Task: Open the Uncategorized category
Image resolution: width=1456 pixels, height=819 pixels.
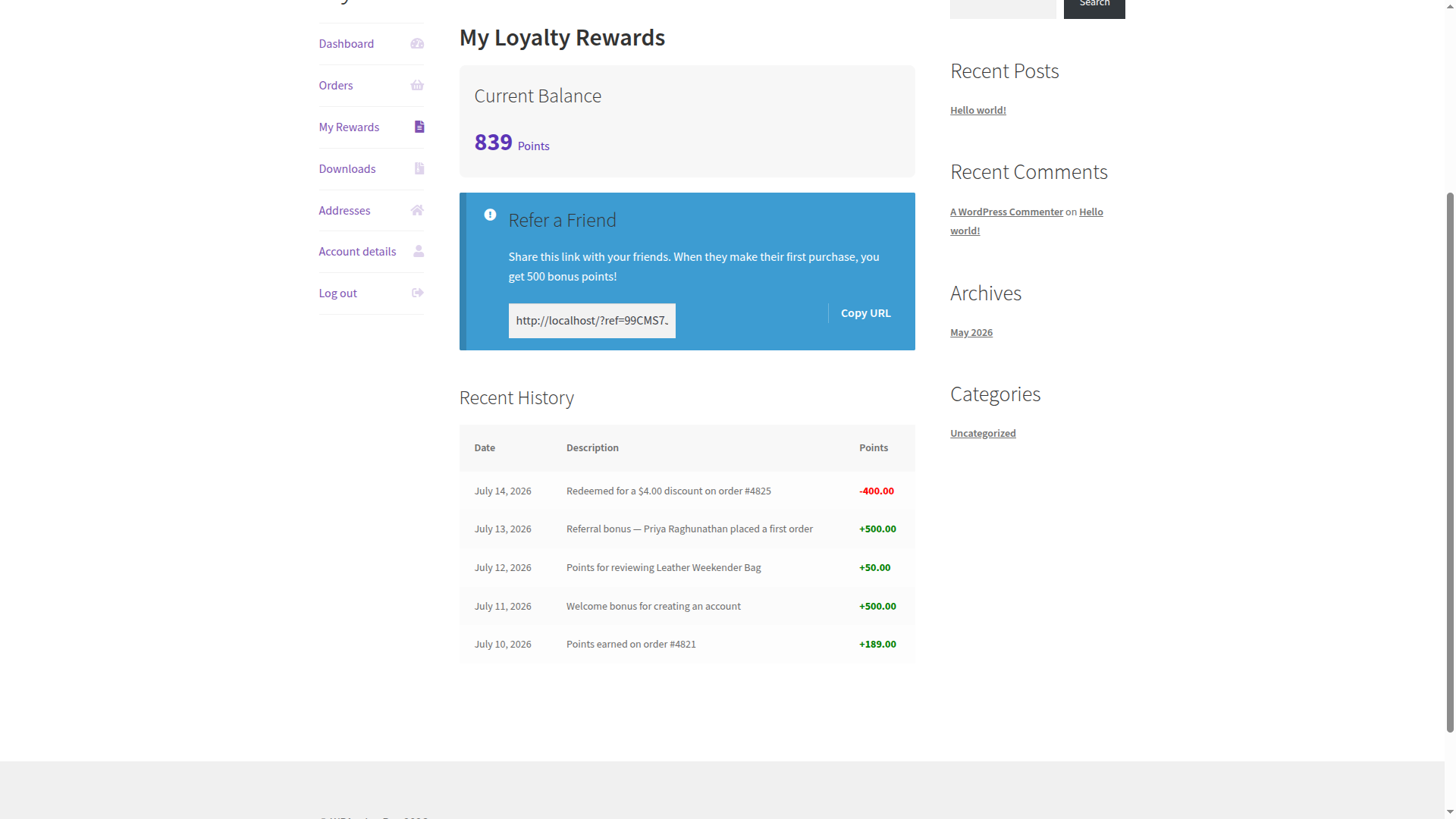Action: [x=983, y=434]
